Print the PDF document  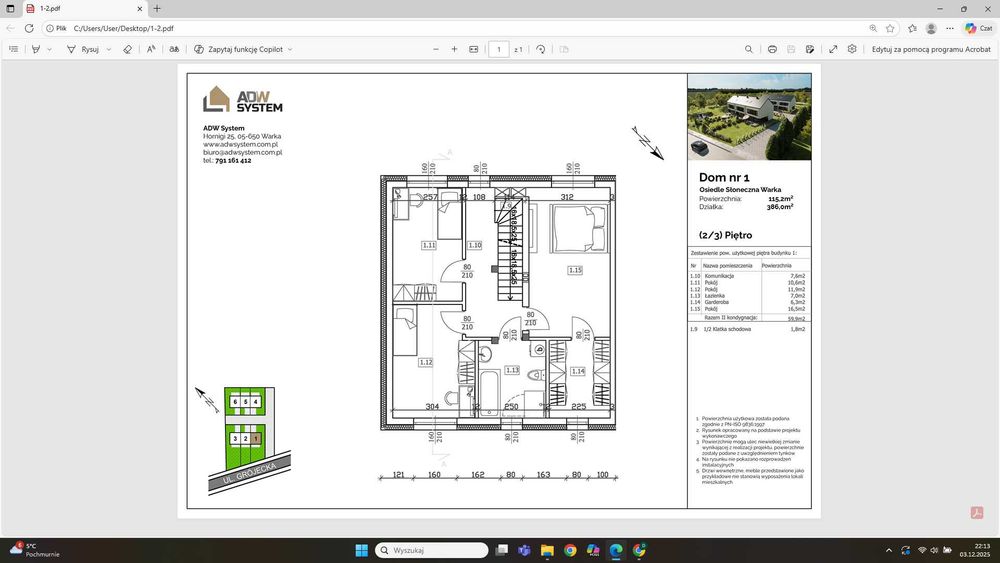pyautogui.click(x=772, y=49)
